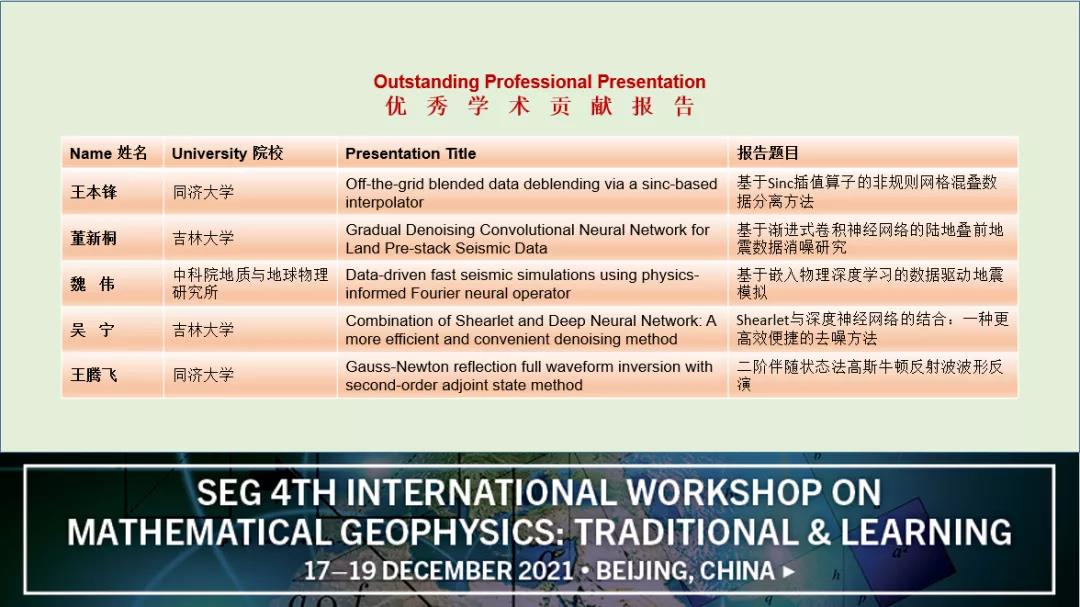Click the "Gauss-Newton reflection full waveform inversion" title
1080x607 pixels.
click(529, 375)
